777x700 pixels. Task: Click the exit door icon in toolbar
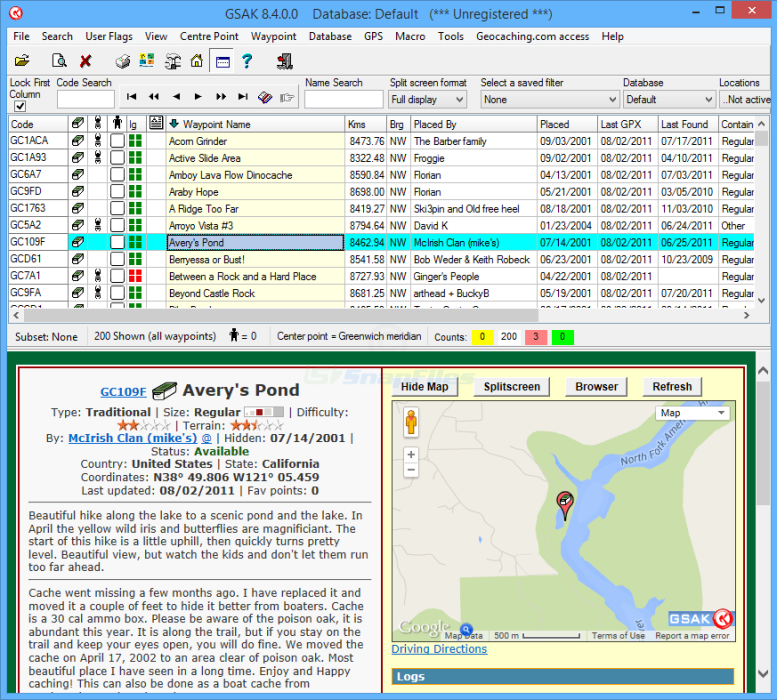coord(284,61)
